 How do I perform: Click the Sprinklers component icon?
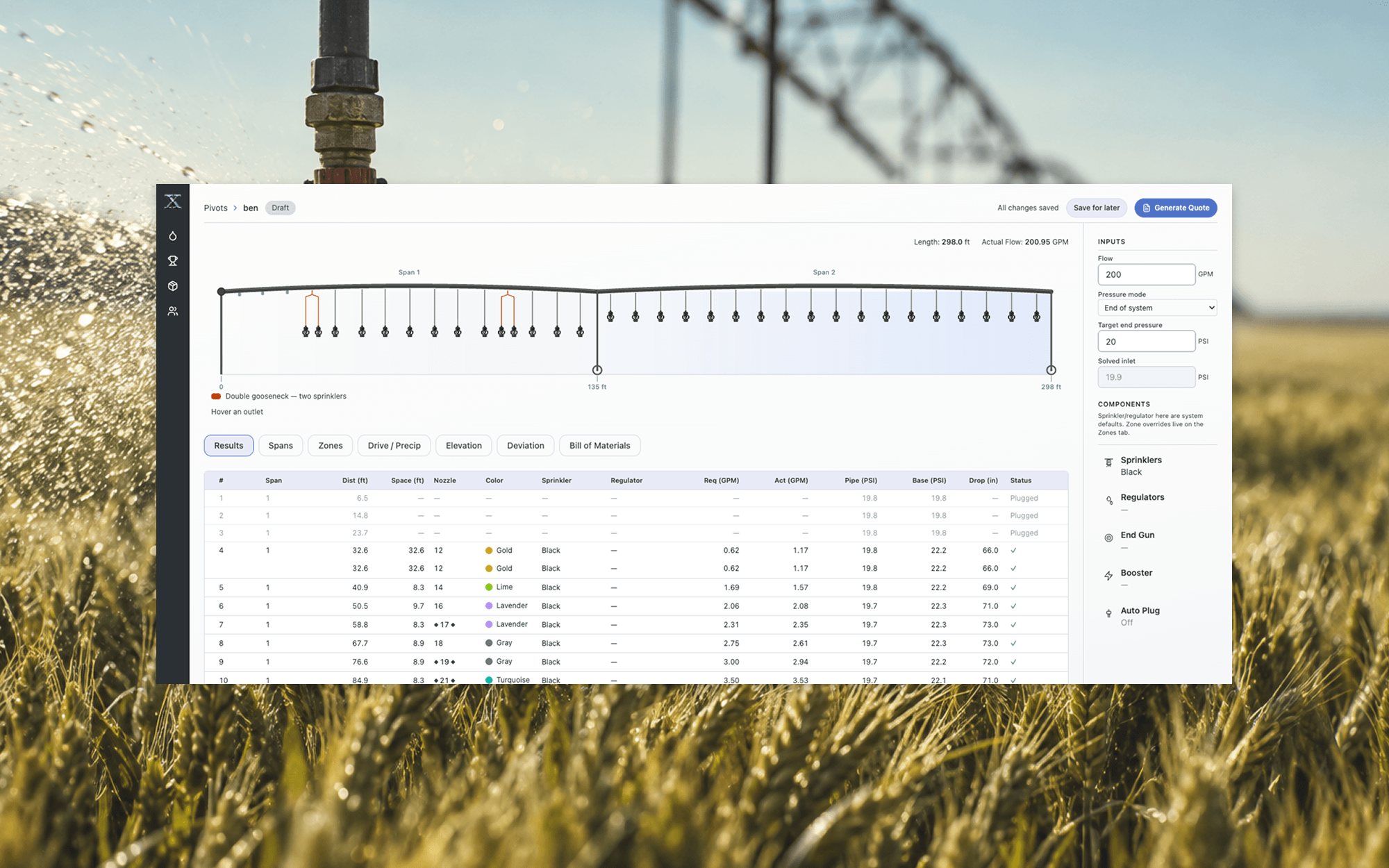tap(1108, 462)
